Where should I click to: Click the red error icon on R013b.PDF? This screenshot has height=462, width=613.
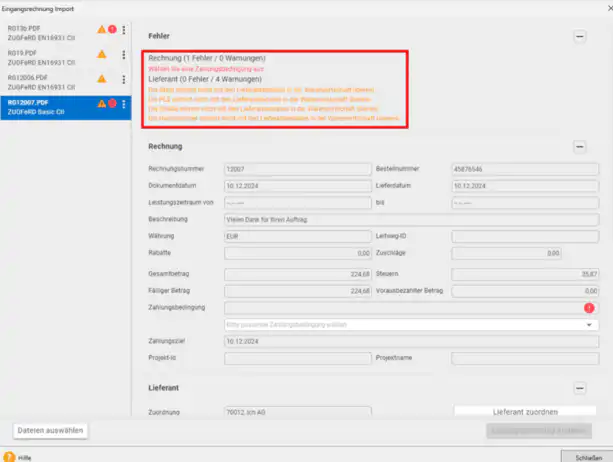112,29
